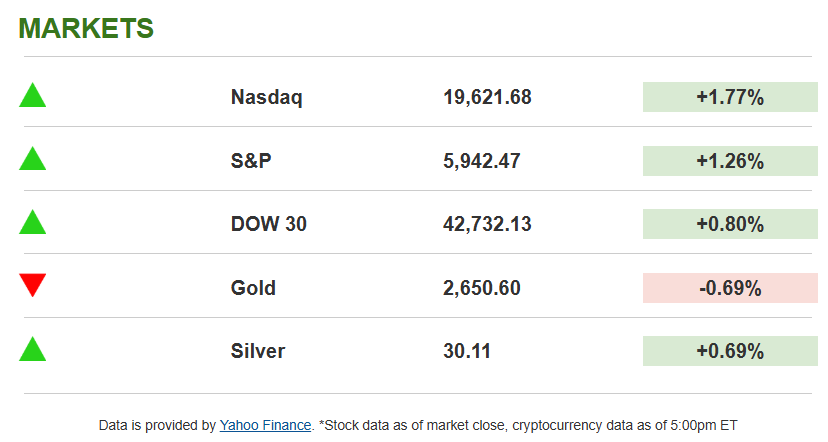
Task: Click the green up arrow beside Silver
Action: coord(33,349)
